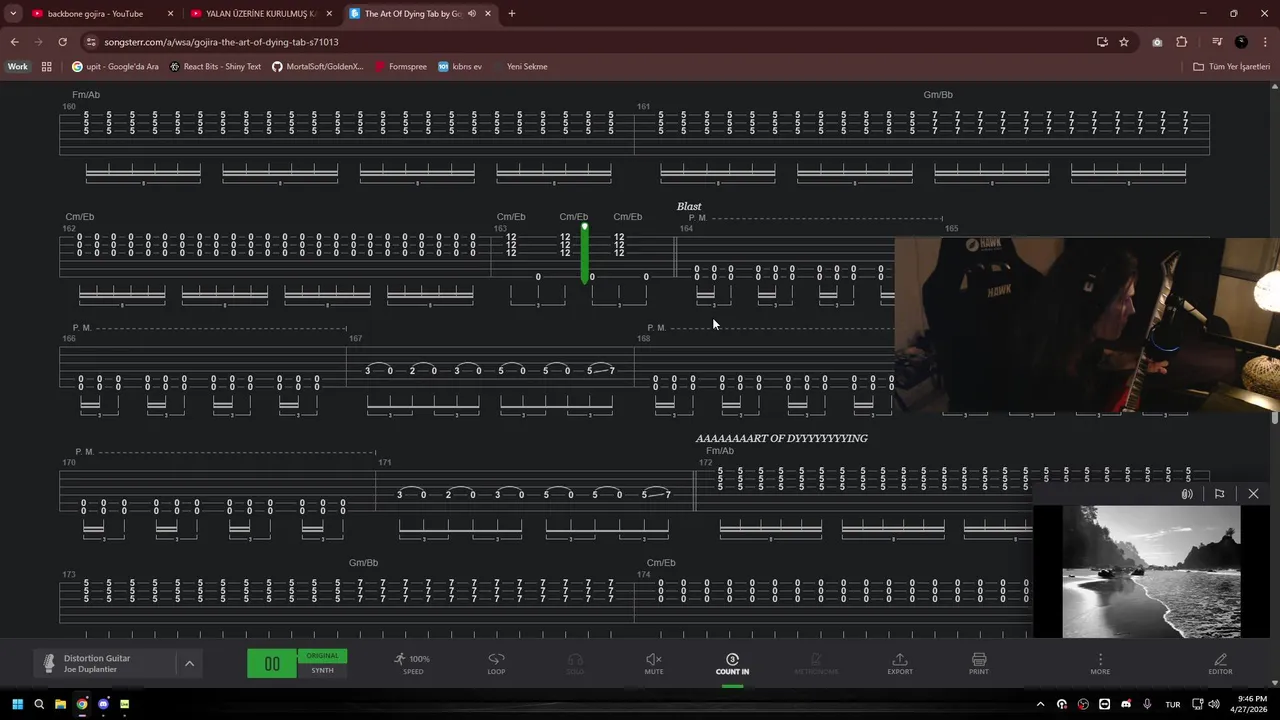
Task: Open the EXPORT option
Action: (x=900, y=663)
